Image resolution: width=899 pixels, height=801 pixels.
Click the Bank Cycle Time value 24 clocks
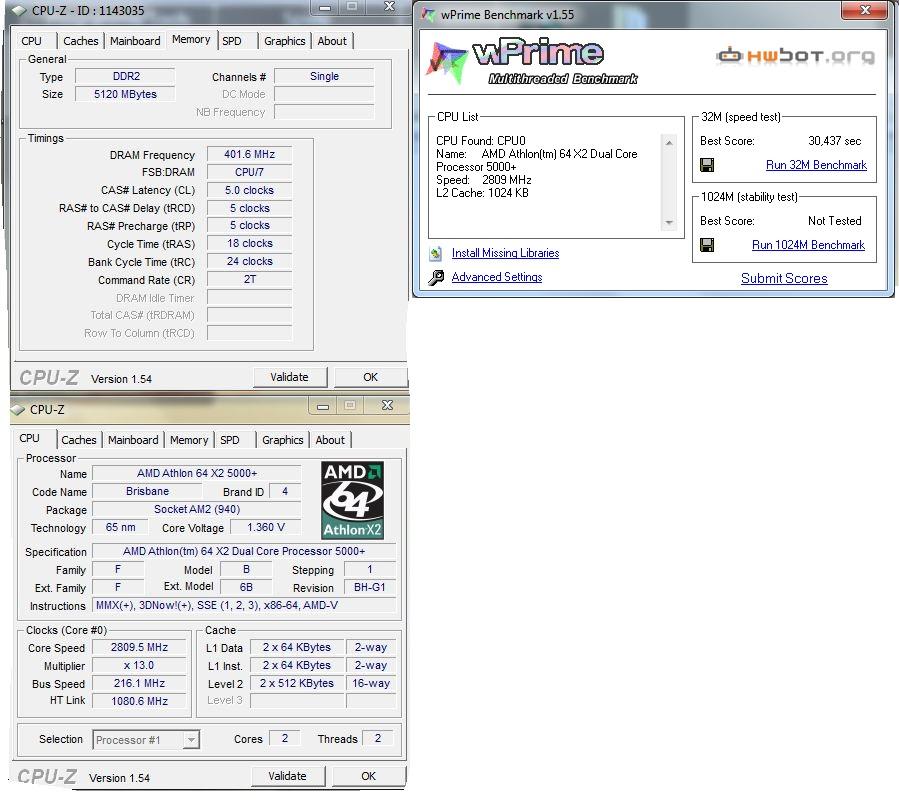click(x=249, y=261)
